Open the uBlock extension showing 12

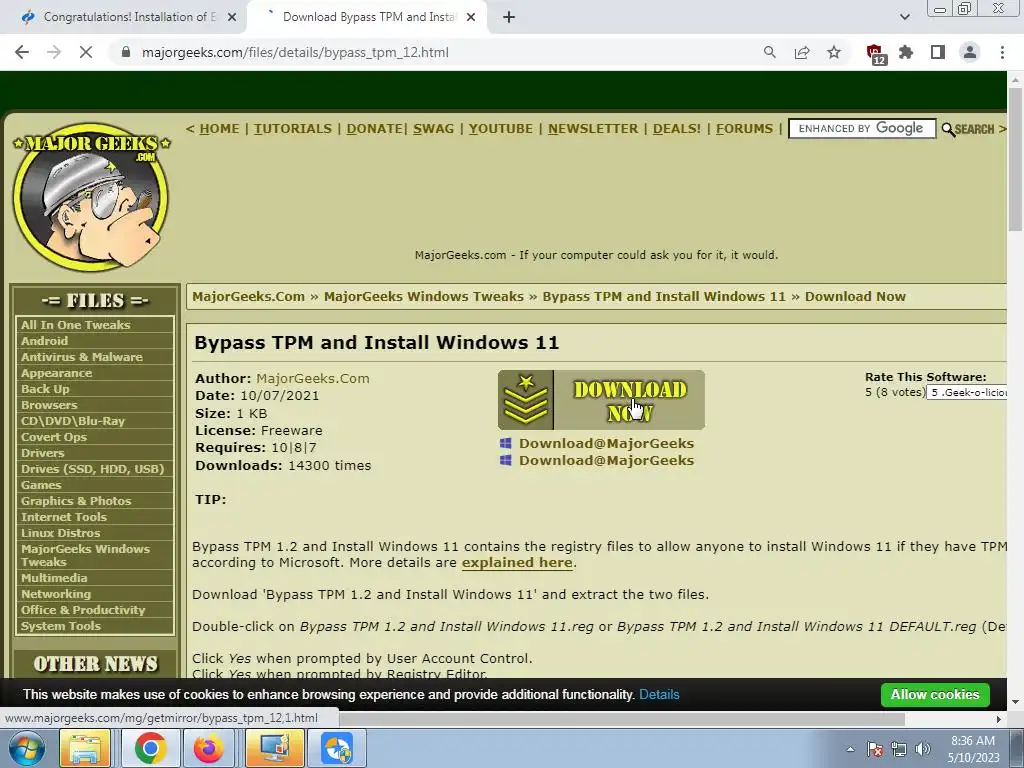tap(875, 54)
